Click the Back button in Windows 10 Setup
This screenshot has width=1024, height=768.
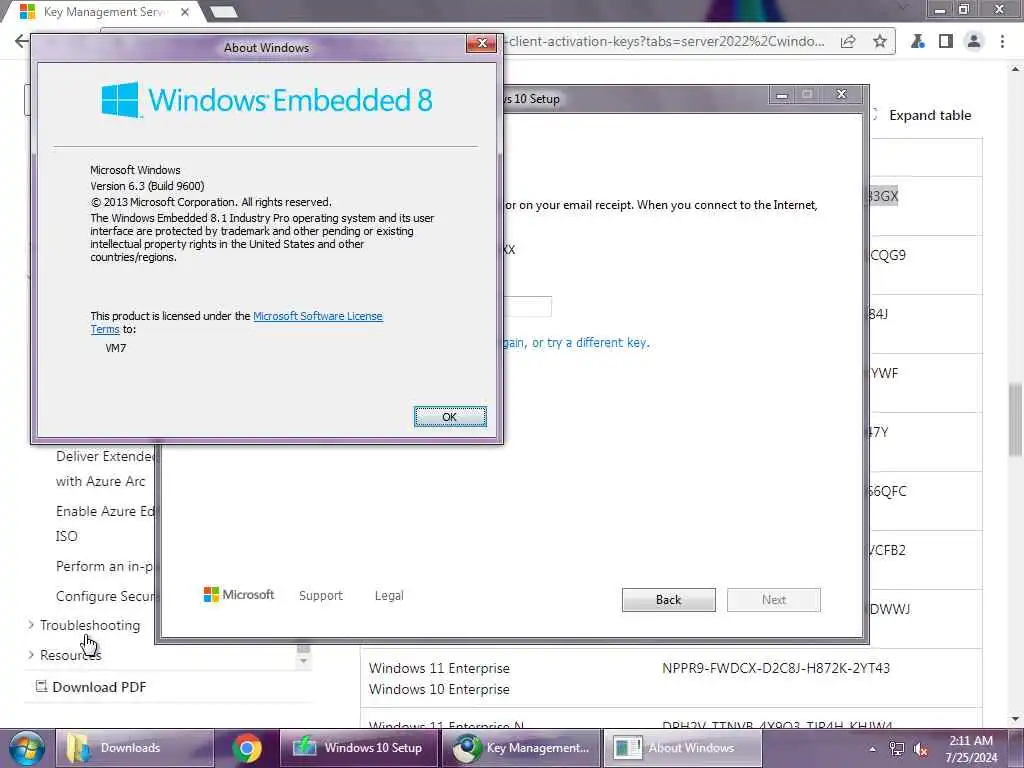[x=668, y=600]
